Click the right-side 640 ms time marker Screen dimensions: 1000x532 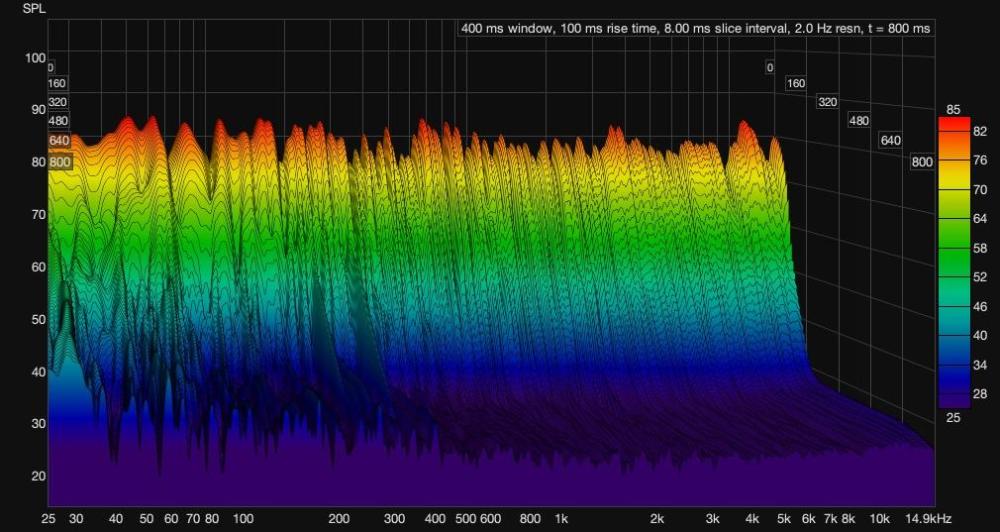(890, 140)
